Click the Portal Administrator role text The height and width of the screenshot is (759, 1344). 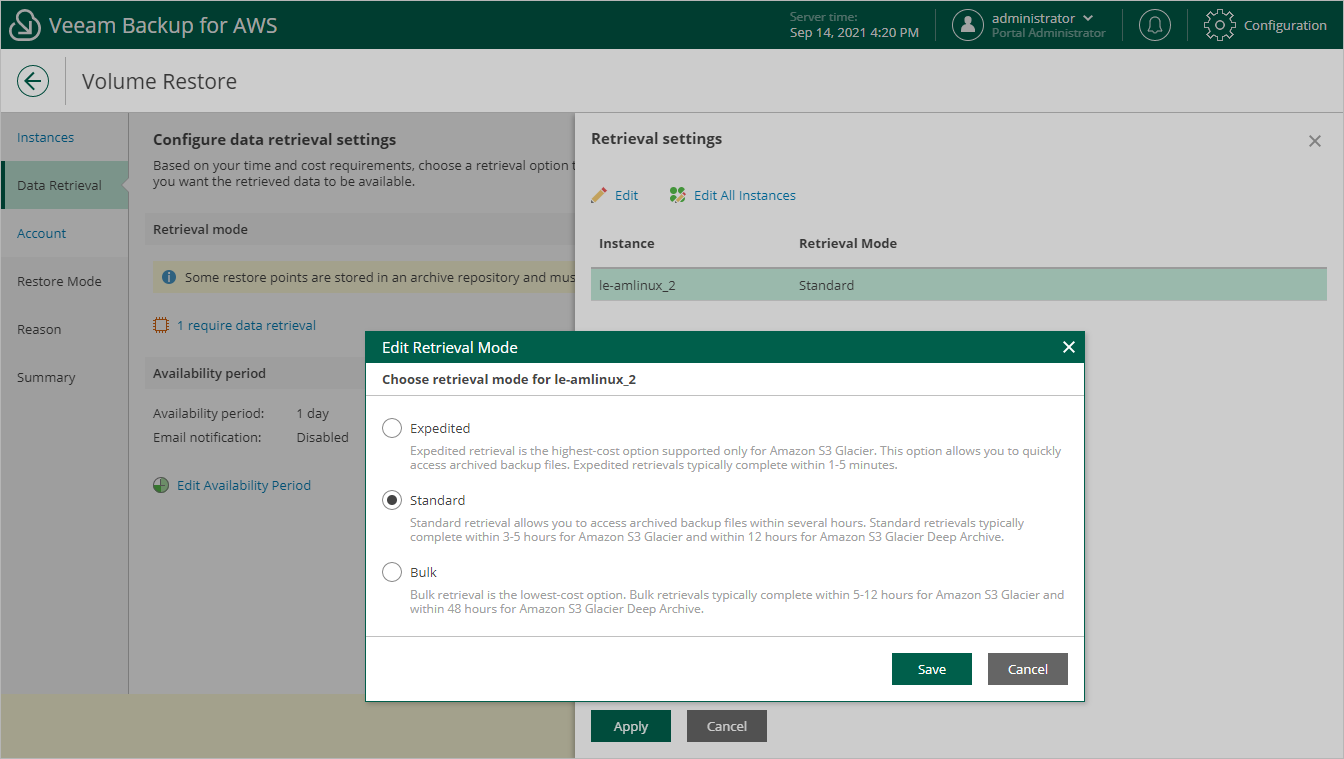(1049, 33)
